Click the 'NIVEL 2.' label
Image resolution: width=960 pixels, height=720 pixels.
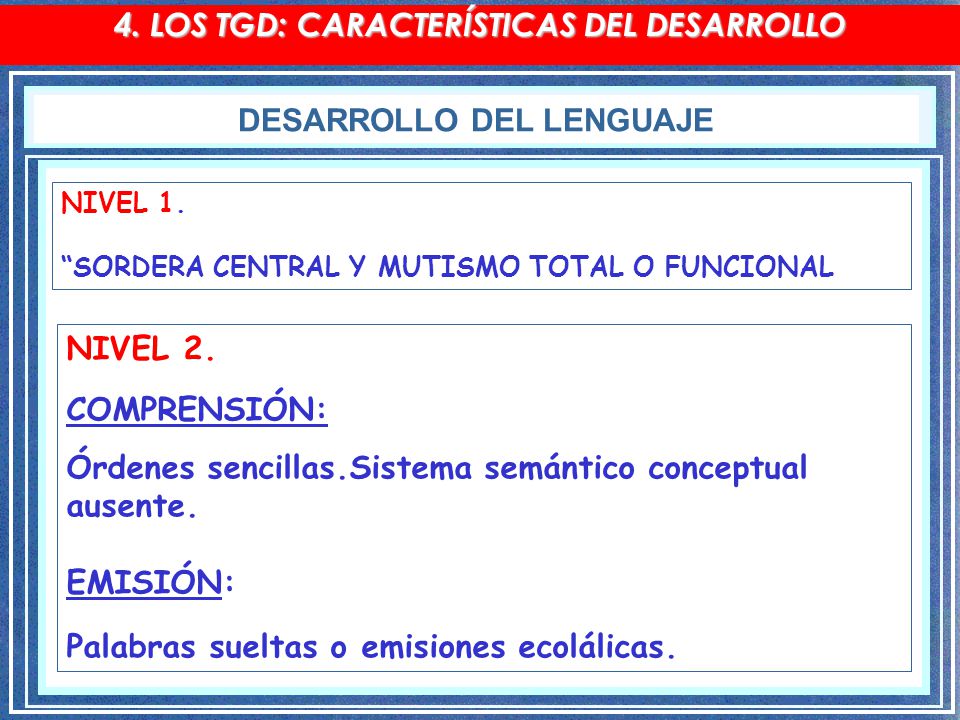(x=141, y=349)
